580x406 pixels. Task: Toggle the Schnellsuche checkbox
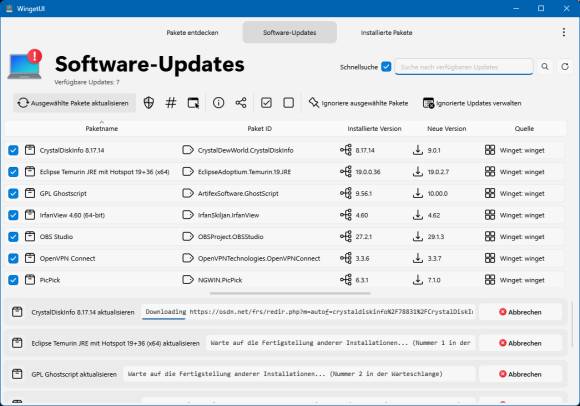pyautogui.click(x=386, y=67)
